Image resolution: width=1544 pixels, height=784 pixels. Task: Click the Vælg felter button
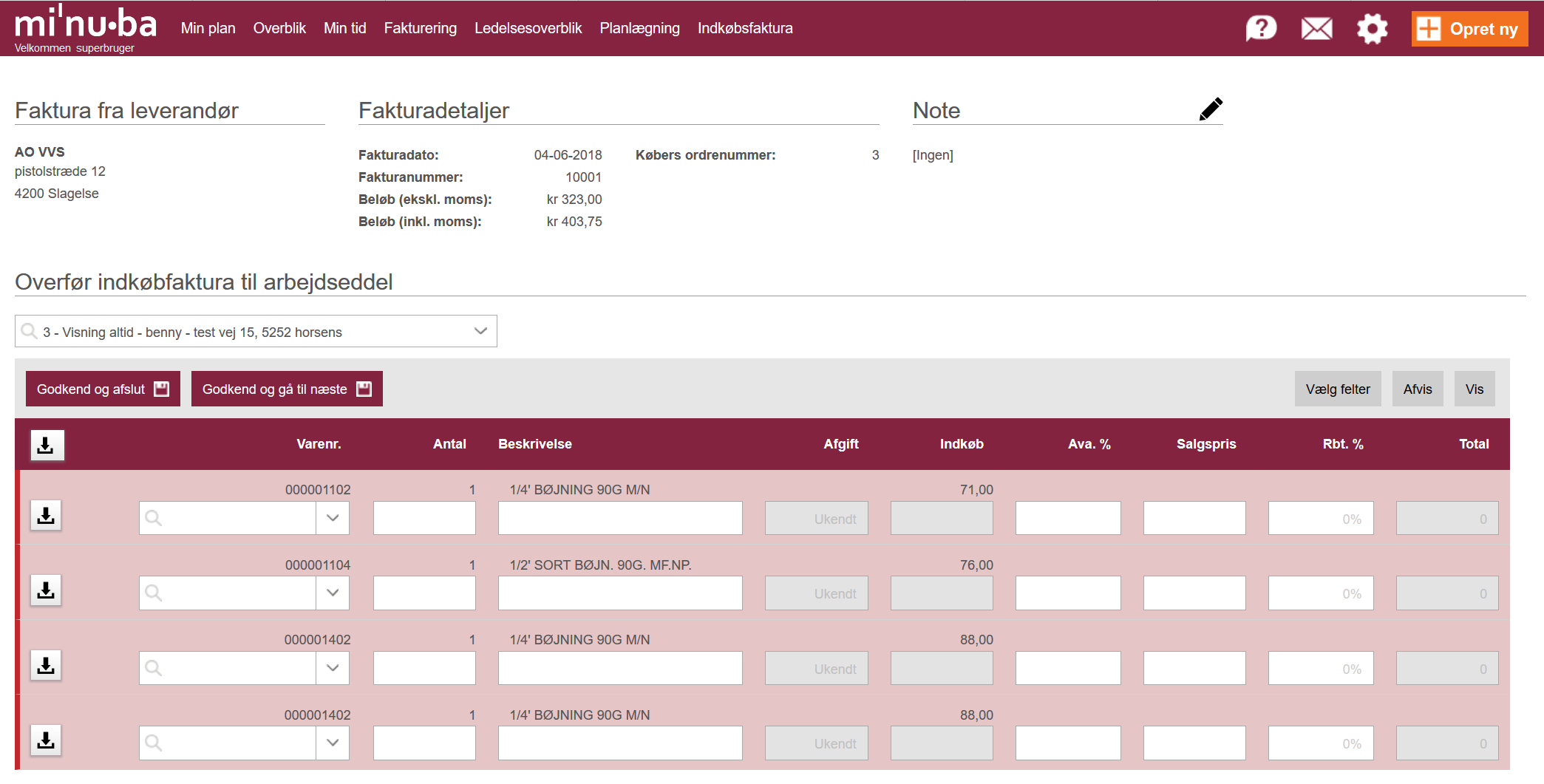pyautogui.click(x=1338, y=389)
